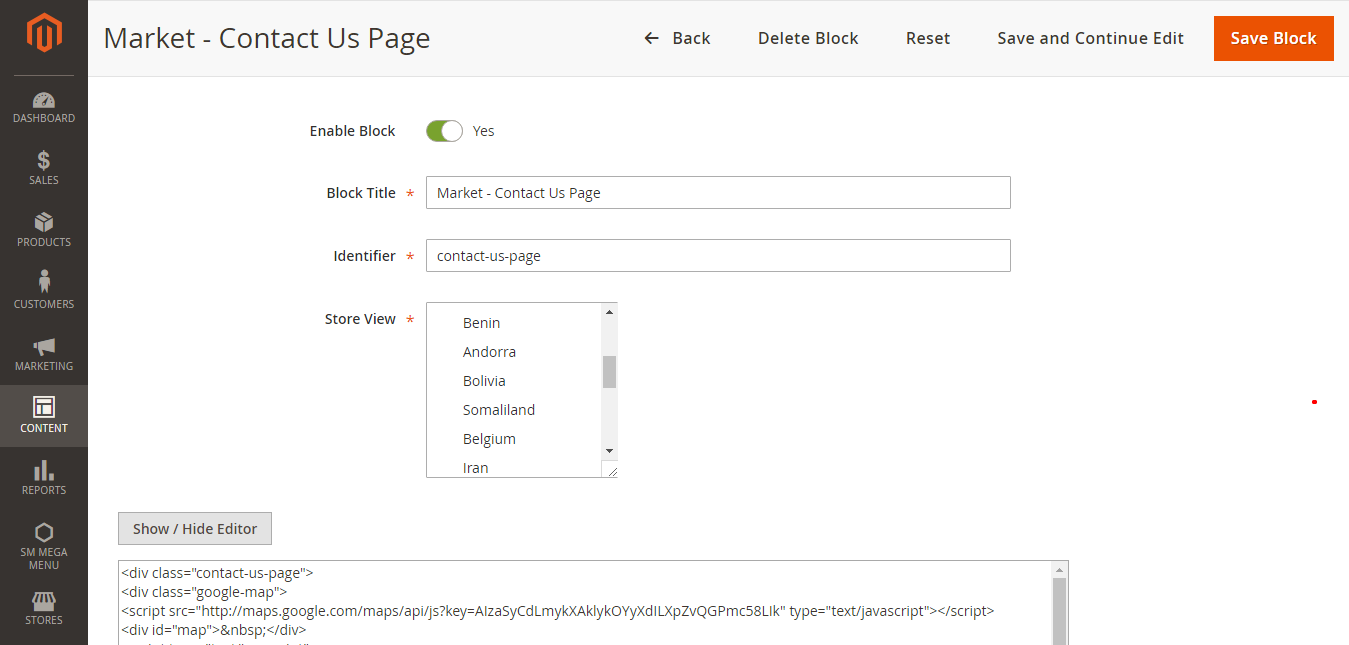
Task: Toggle the Enable Block switch
Action: 444,131
